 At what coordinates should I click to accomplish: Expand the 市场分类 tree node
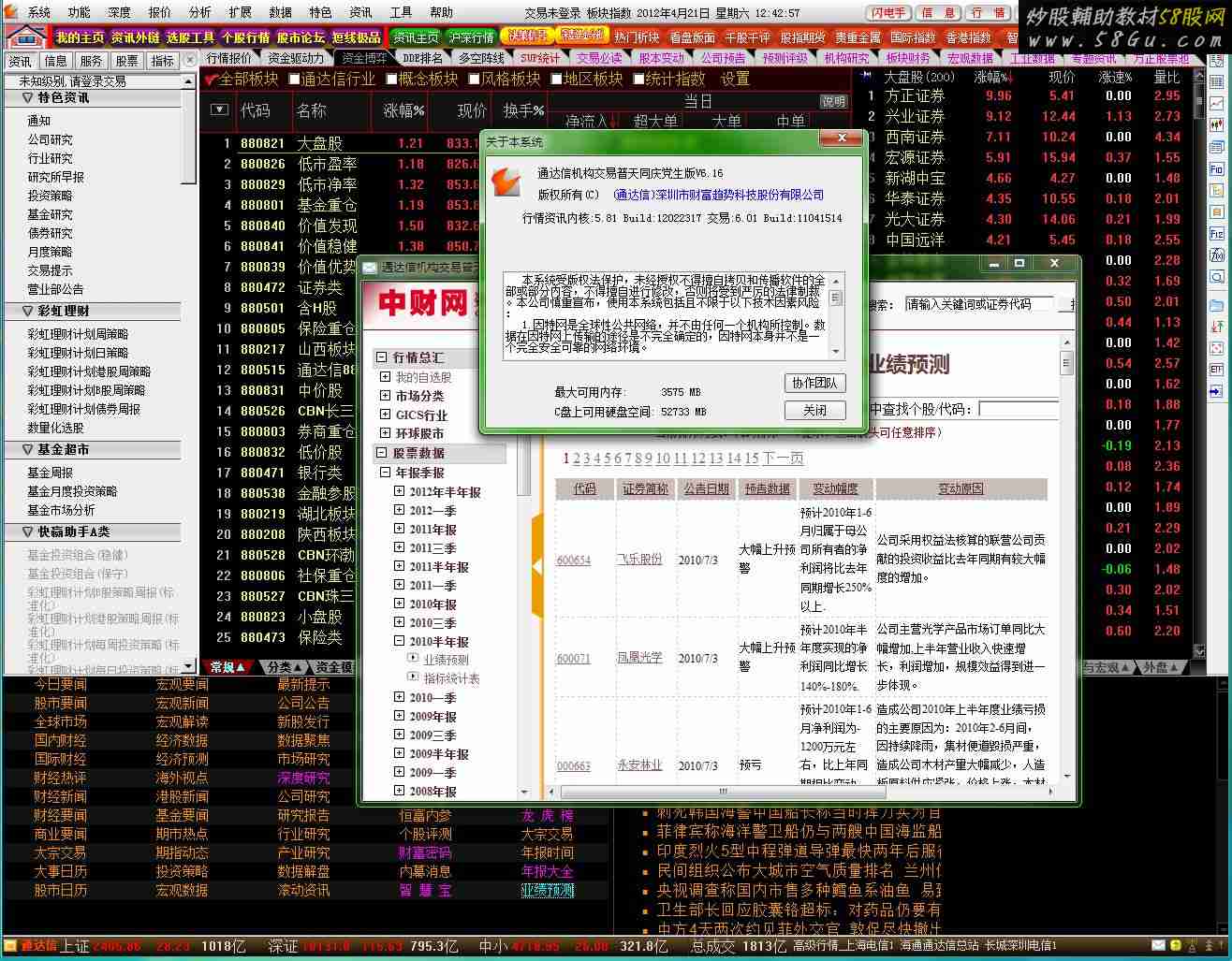pyautogui.click(x=386, y=396)
